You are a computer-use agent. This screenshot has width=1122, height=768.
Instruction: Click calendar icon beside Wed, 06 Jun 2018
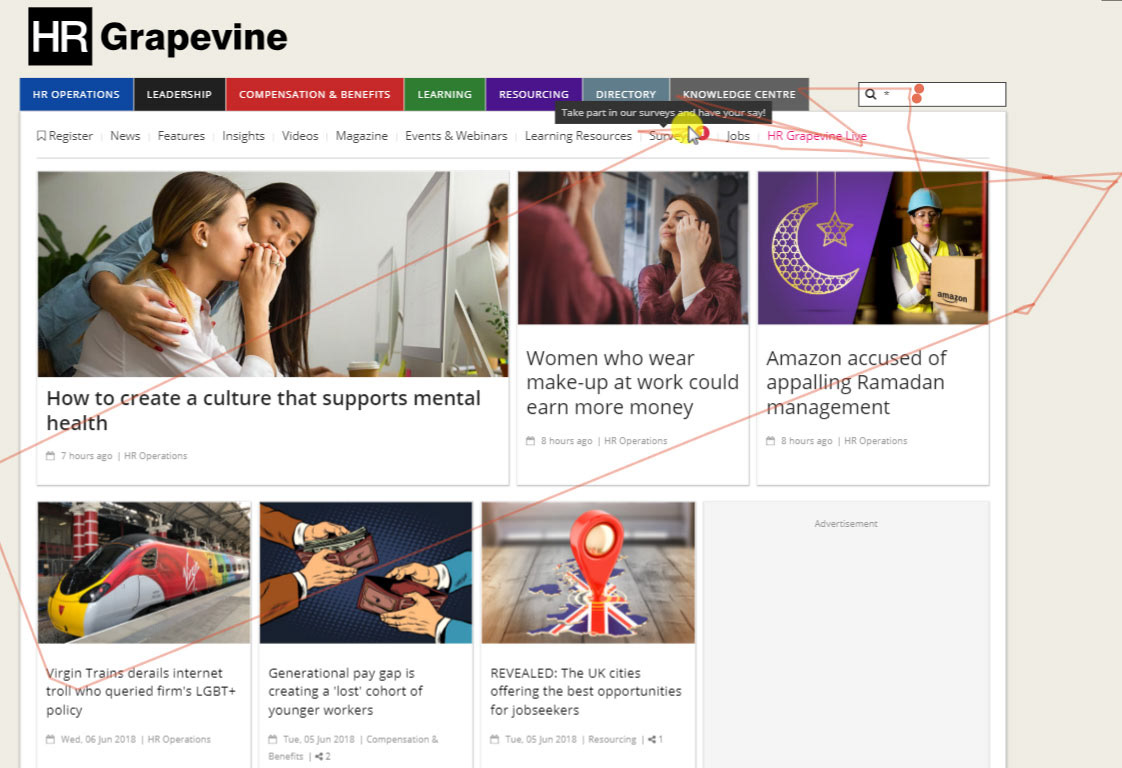click(50, 739)
